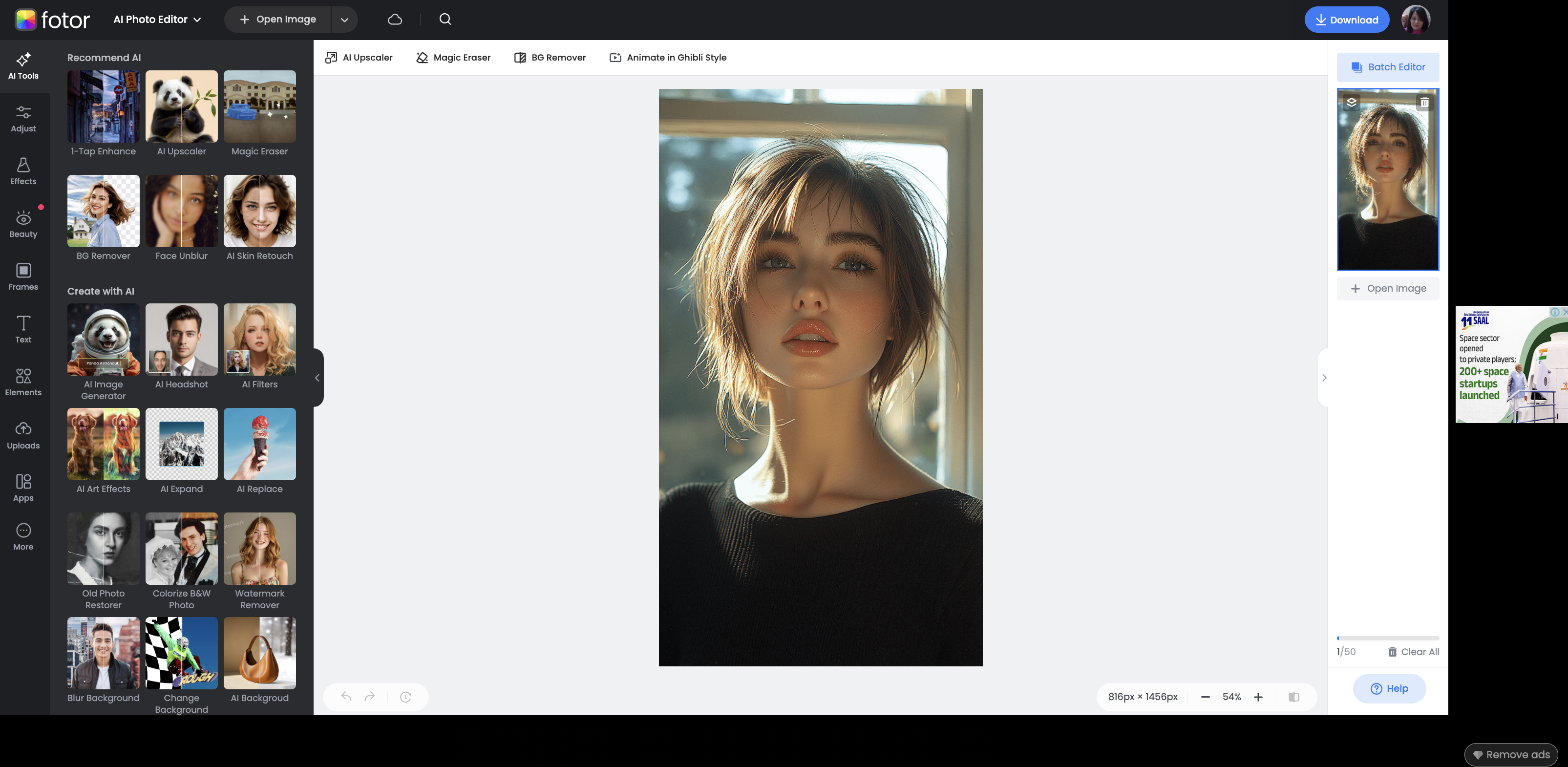Screen dimensions: 1568x767
Task: Open the Adjust panel in the sidebar
Action: click(x=23, y=119)
